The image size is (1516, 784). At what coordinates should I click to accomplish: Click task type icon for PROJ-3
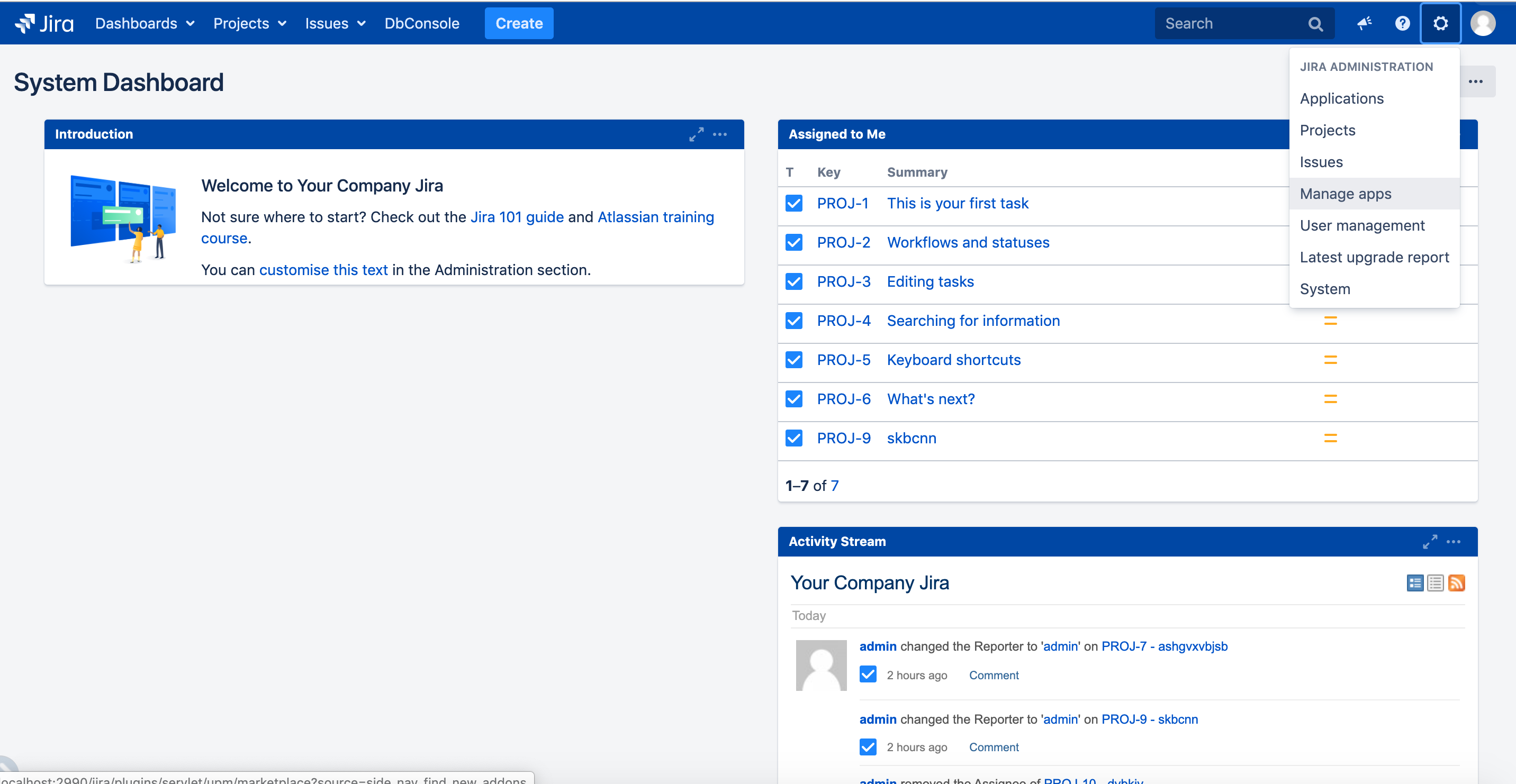(793, 282)
